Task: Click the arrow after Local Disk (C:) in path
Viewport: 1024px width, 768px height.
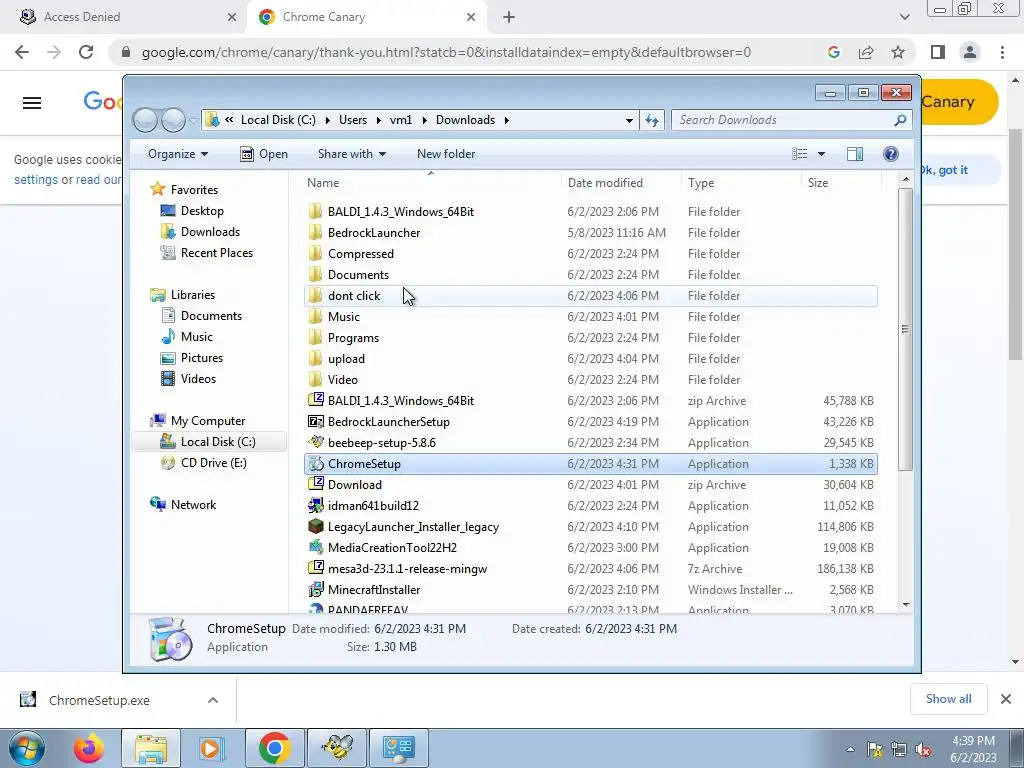Action: click(x=326, y=120)
